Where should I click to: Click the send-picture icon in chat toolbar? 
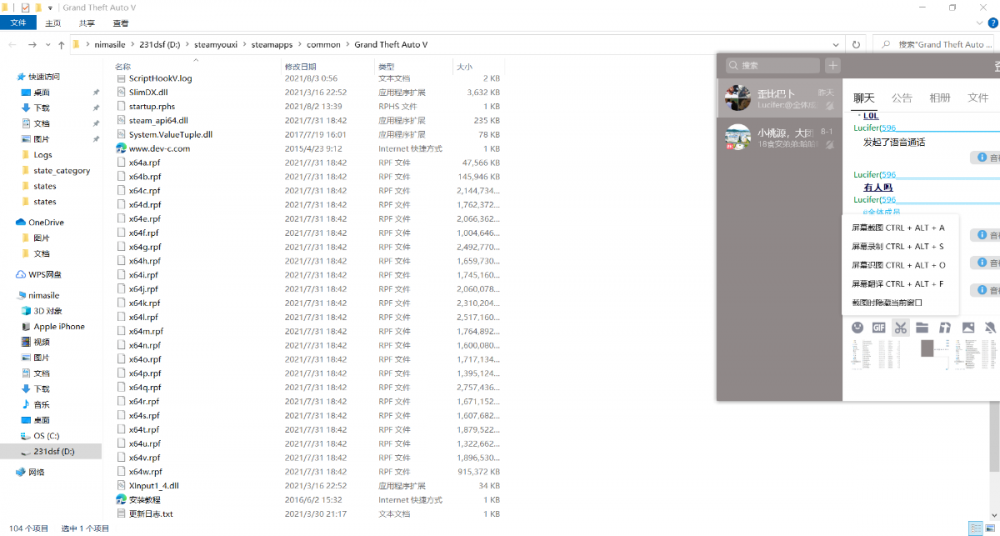pos(967,327)
